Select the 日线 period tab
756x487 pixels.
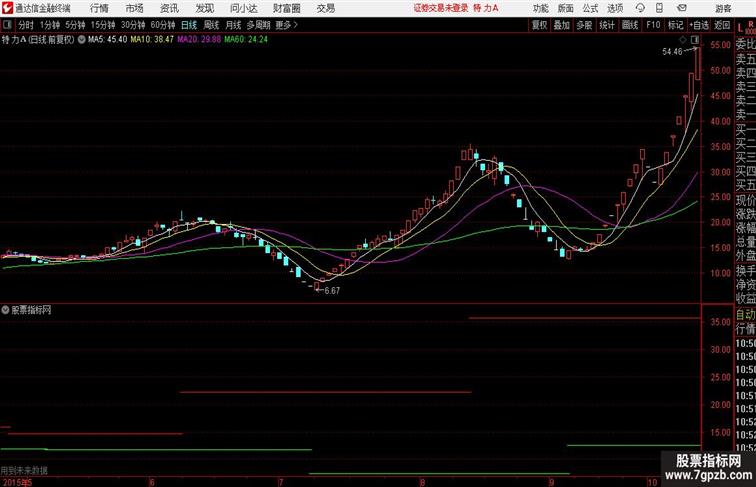click(189, 25)
